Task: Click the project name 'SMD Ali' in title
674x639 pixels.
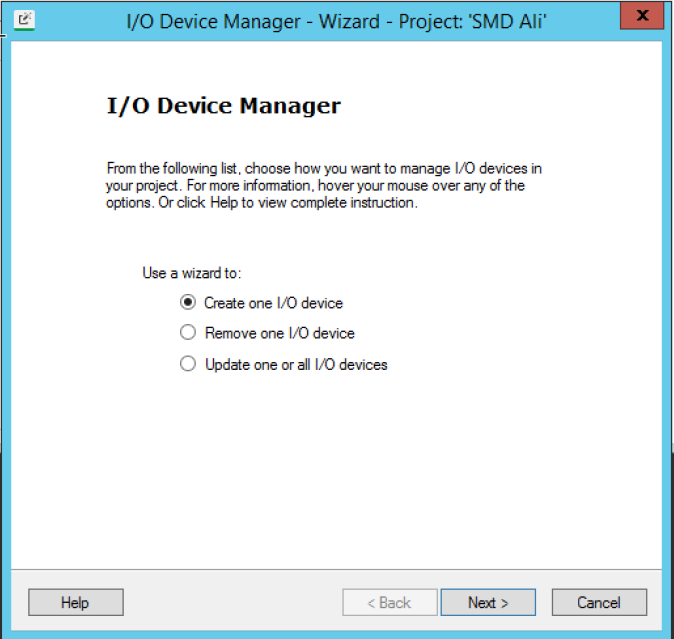Action: coord(509,21)
